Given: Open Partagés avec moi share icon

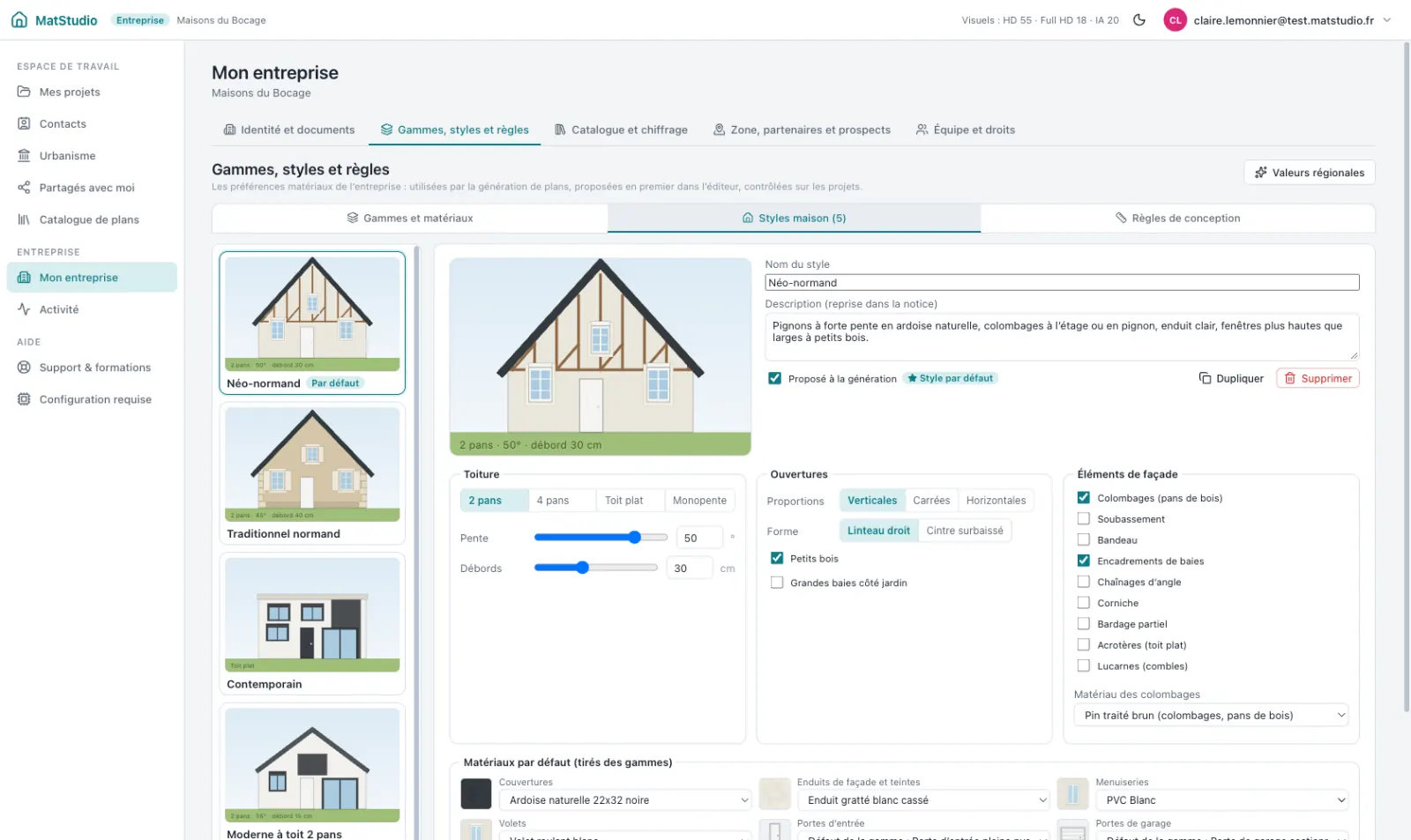Looking at the screenshot, I should click(x=24, y=187).
